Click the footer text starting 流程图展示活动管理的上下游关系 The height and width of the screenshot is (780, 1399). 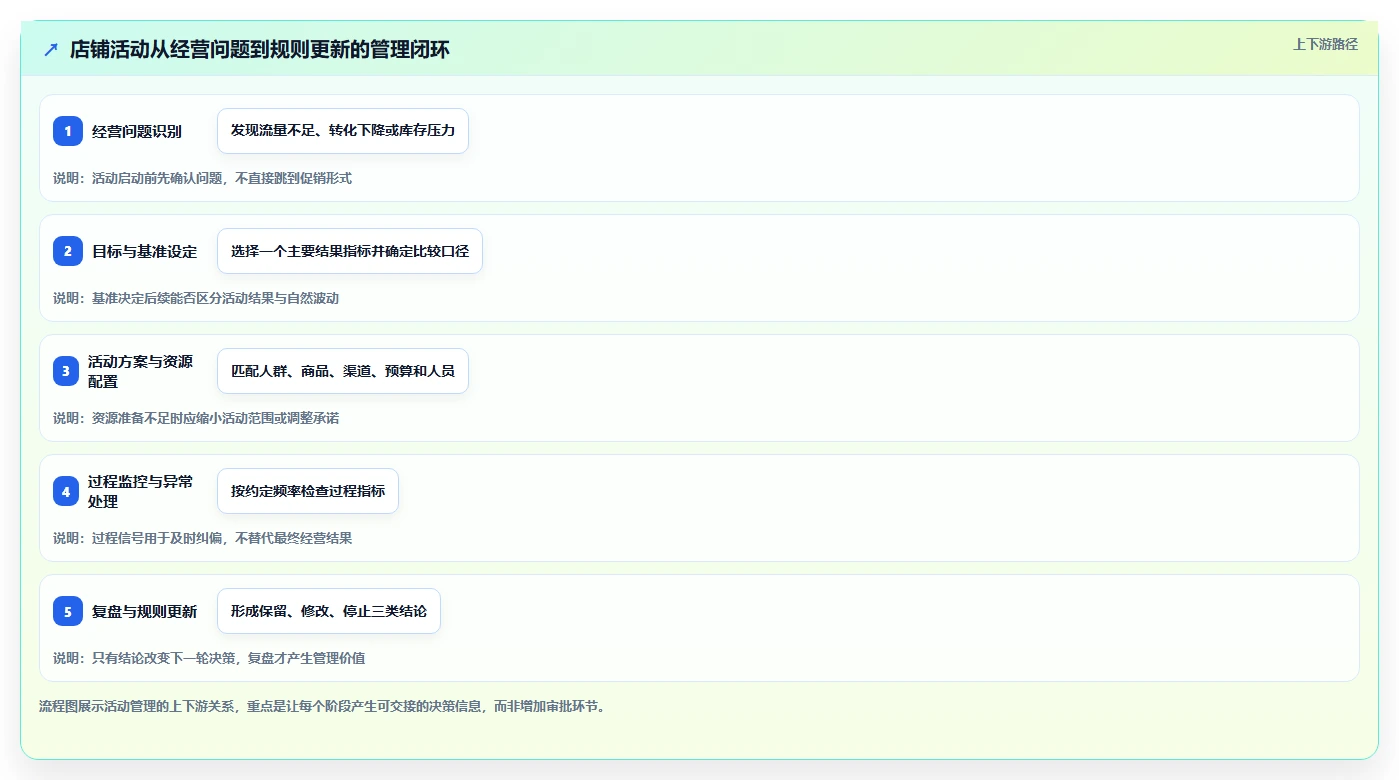(x=322, y=706)
